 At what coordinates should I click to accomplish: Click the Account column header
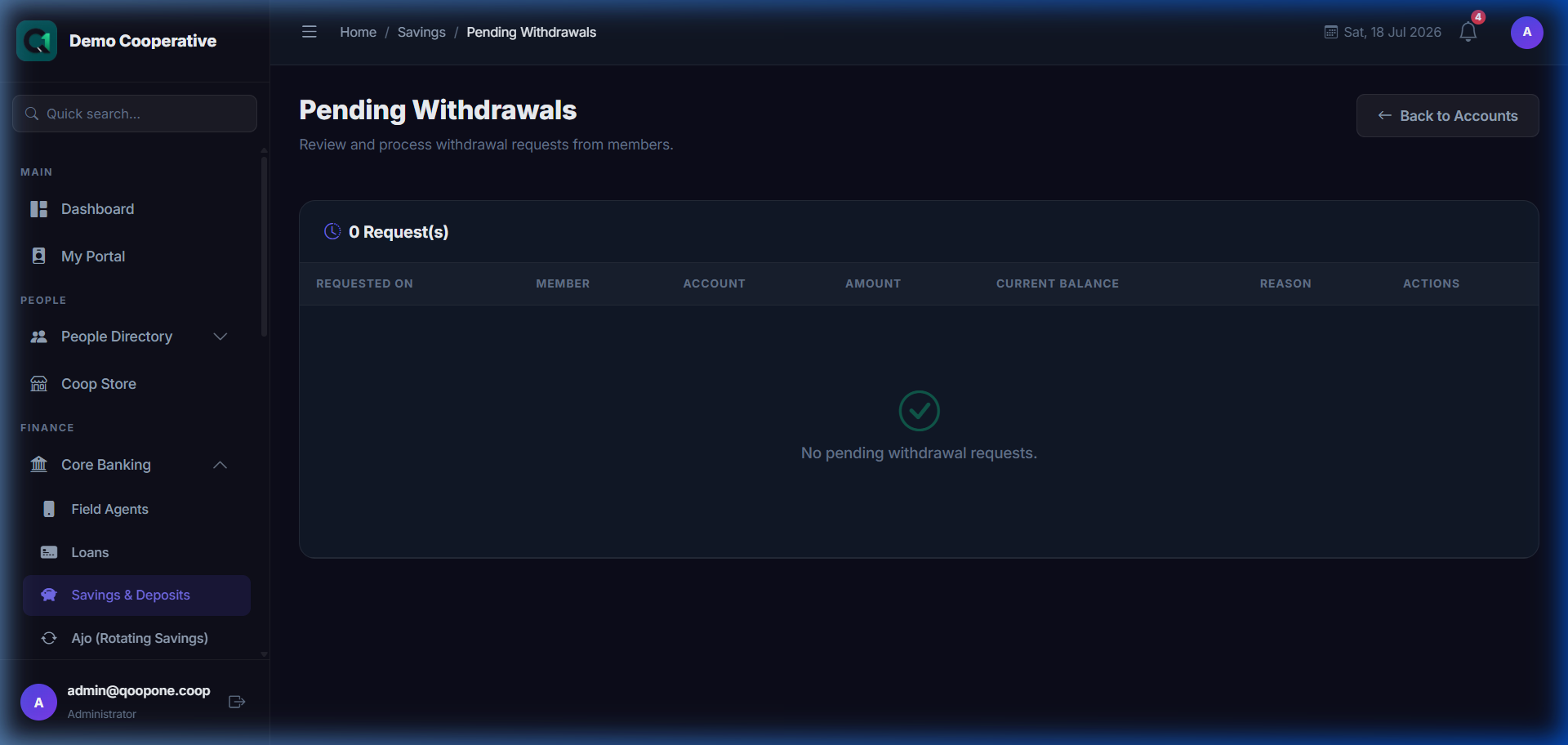coord(714,283)
